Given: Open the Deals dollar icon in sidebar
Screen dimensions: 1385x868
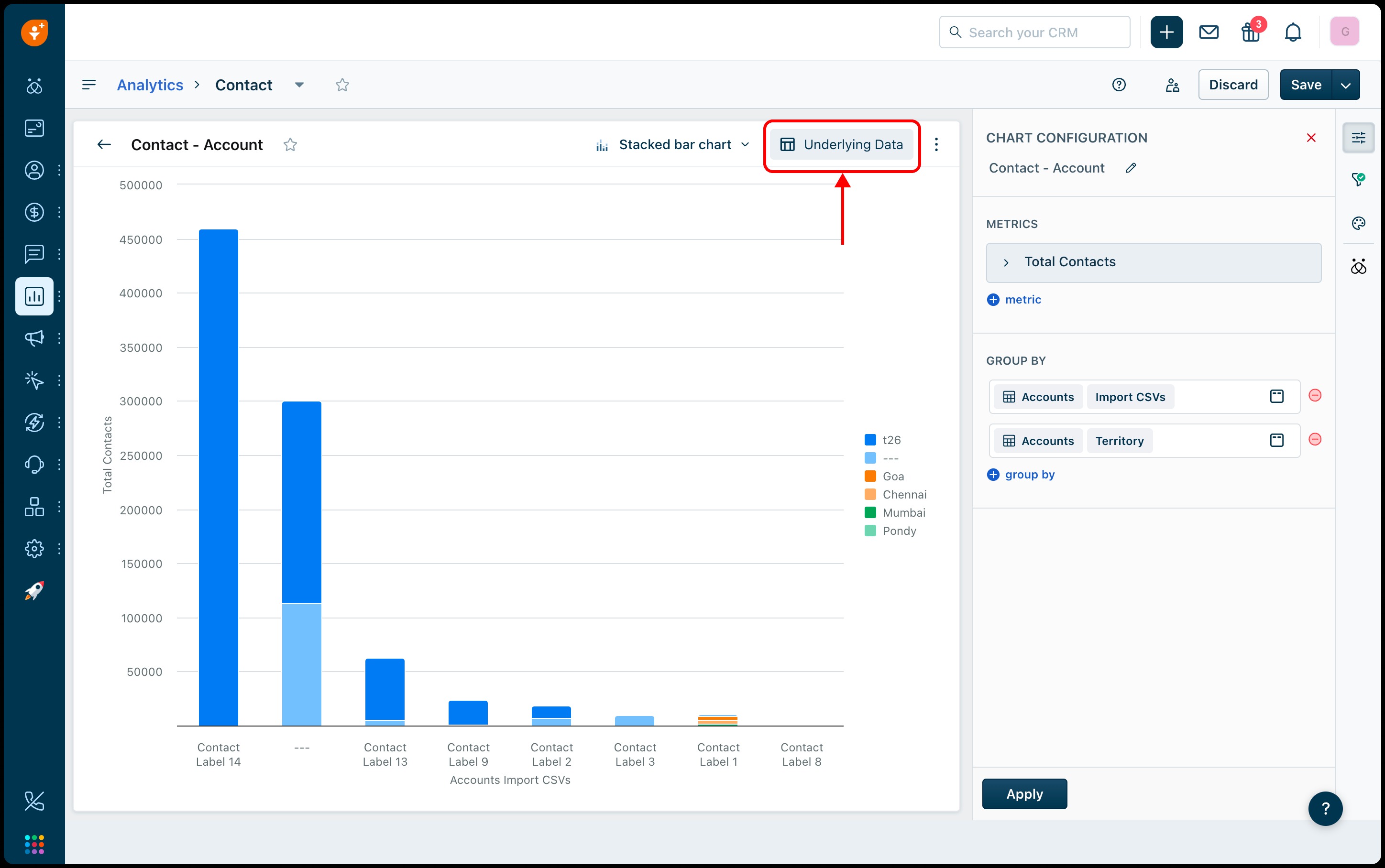Looking at the screenshot, I should [x=34, y=212].
